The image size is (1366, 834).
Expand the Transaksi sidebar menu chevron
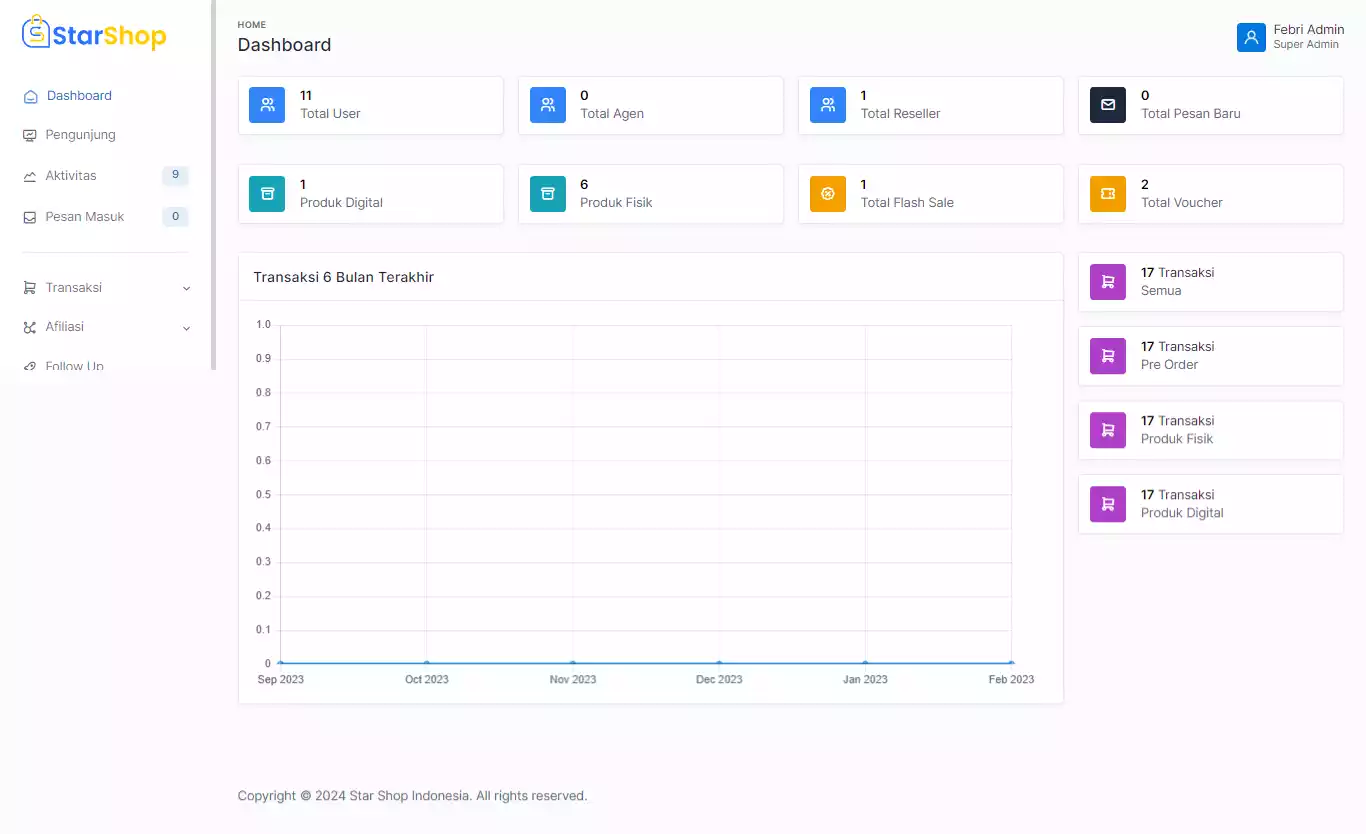point(186,289)
